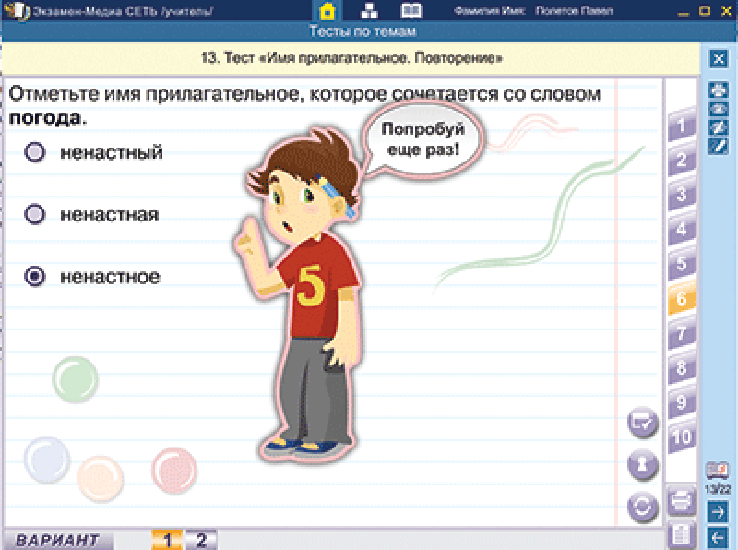Select the pencil tool in right sidebar
This screenshot has height=550, width=738.
click(717, 146)
